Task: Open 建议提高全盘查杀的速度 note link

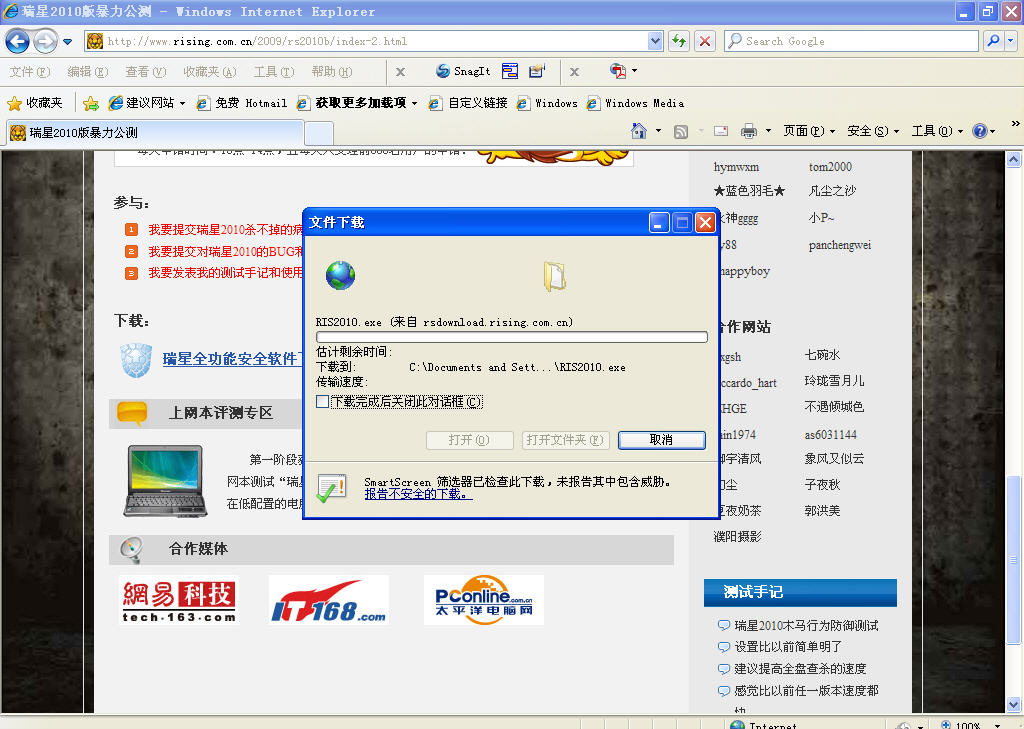Action: pos(801,669)
